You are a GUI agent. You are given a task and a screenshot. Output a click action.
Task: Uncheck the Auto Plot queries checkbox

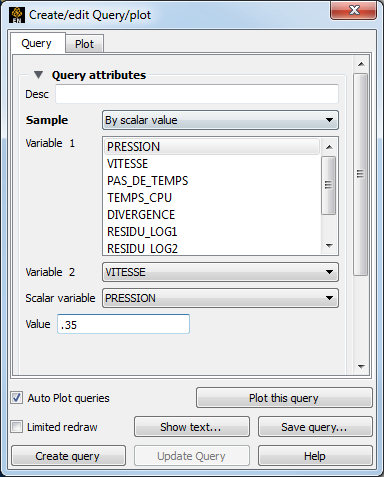(x=16, y=398)
